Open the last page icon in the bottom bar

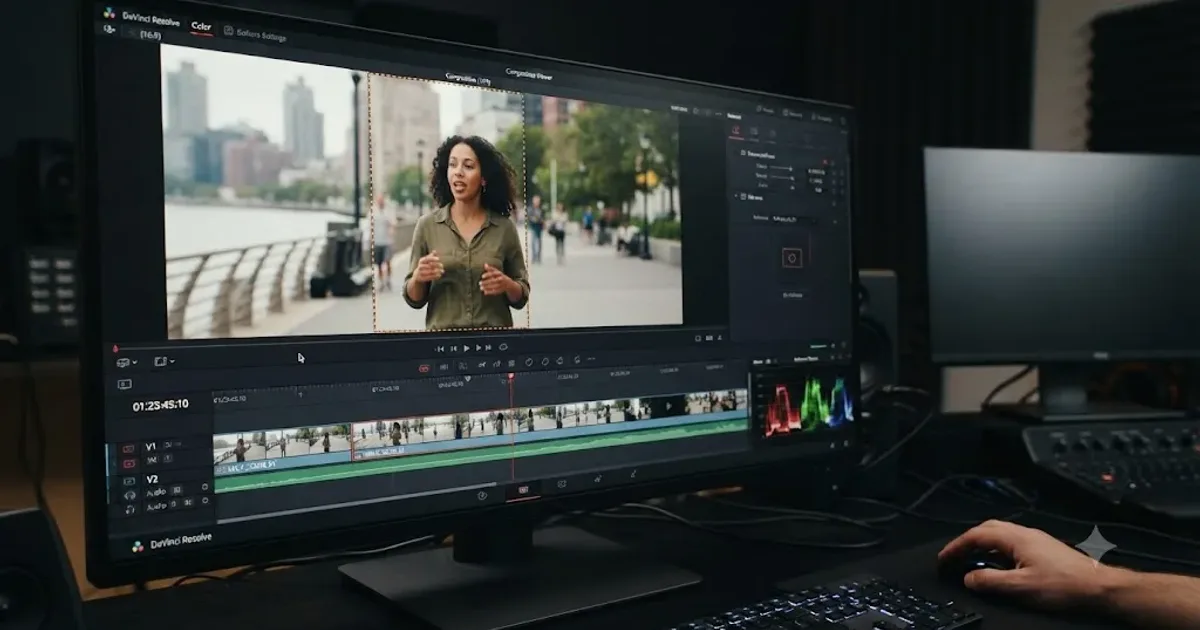632,474
